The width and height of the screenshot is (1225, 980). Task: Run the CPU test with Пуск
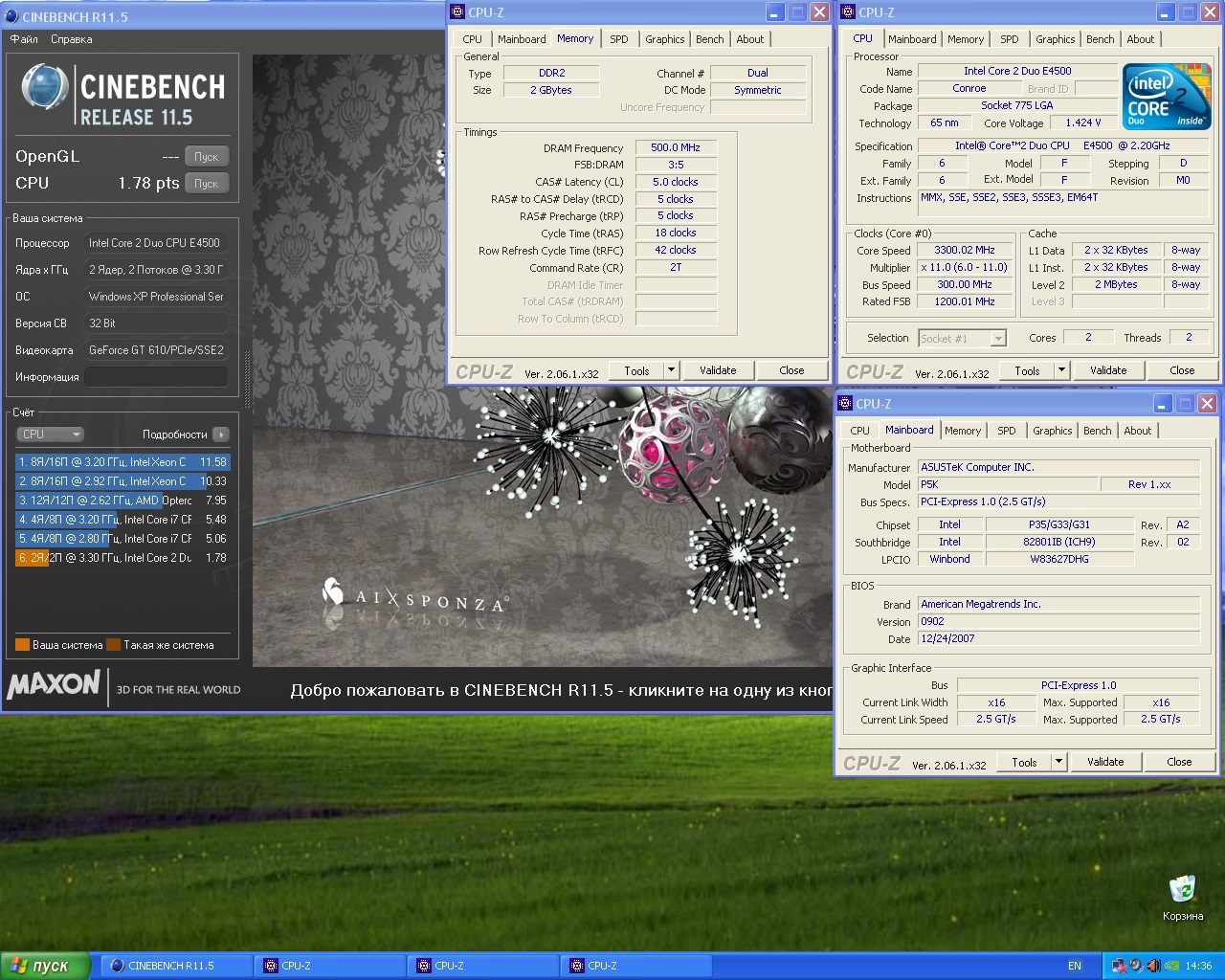click(207, 183)
